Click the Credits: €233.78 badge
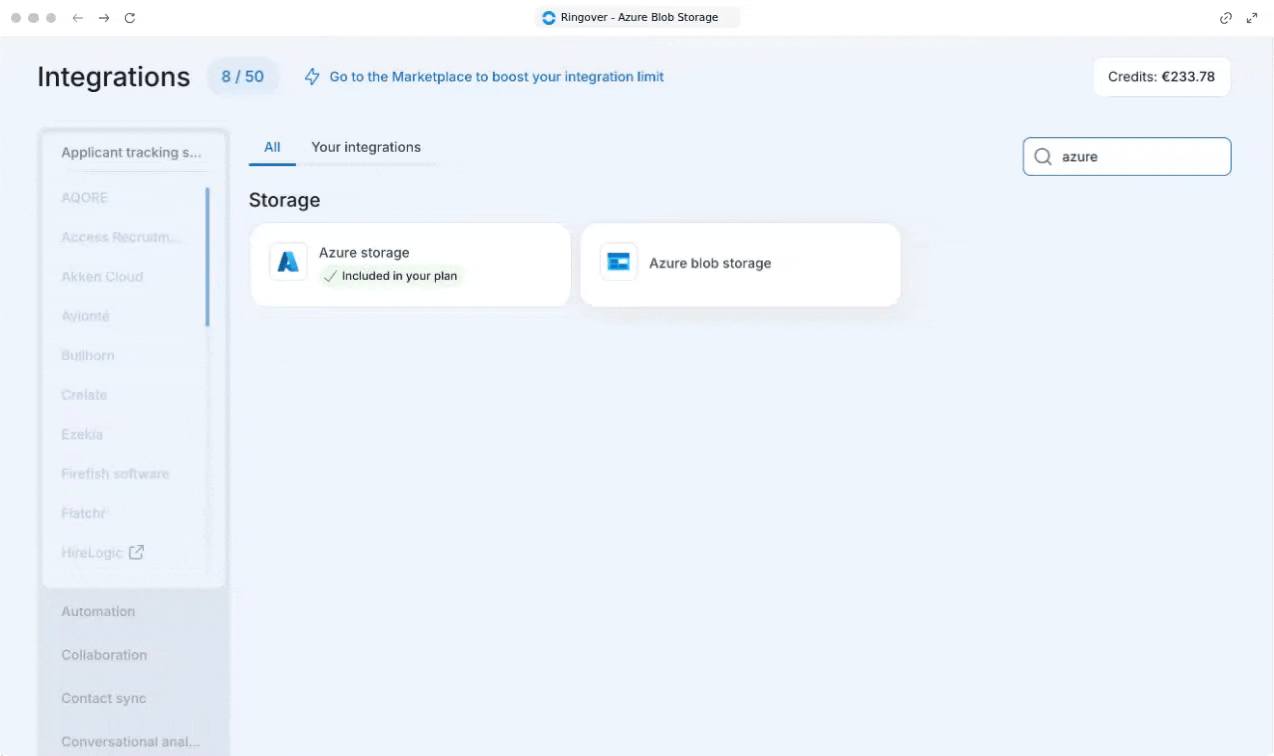This screenshot has height=756, width=1274. [1161, 77]
